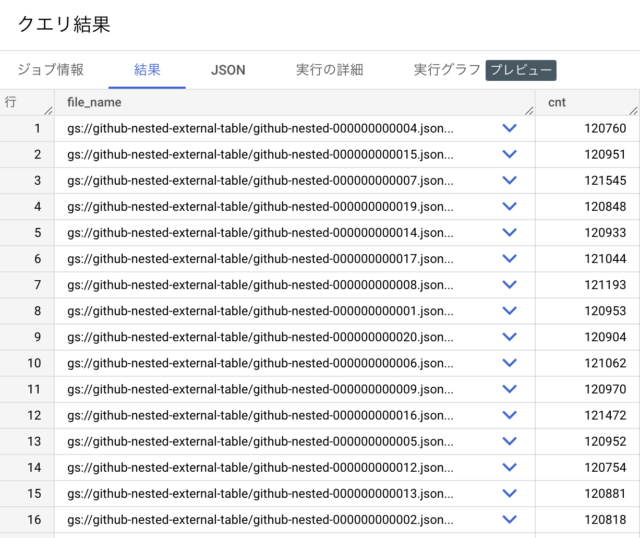The image size is (640, 538).
Task: Click file path text ending 000000000002.json
Action: (260, 520)
